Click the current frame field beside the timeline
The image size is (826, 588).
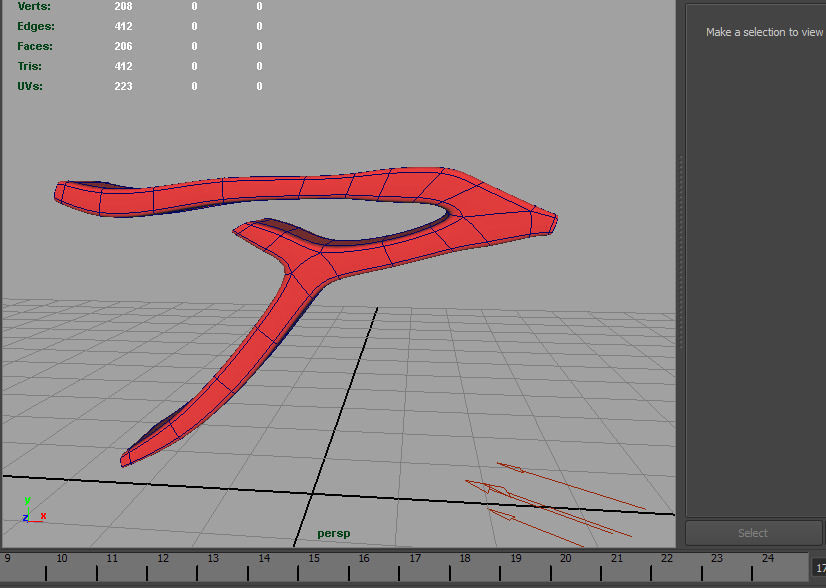coord(819,568)
